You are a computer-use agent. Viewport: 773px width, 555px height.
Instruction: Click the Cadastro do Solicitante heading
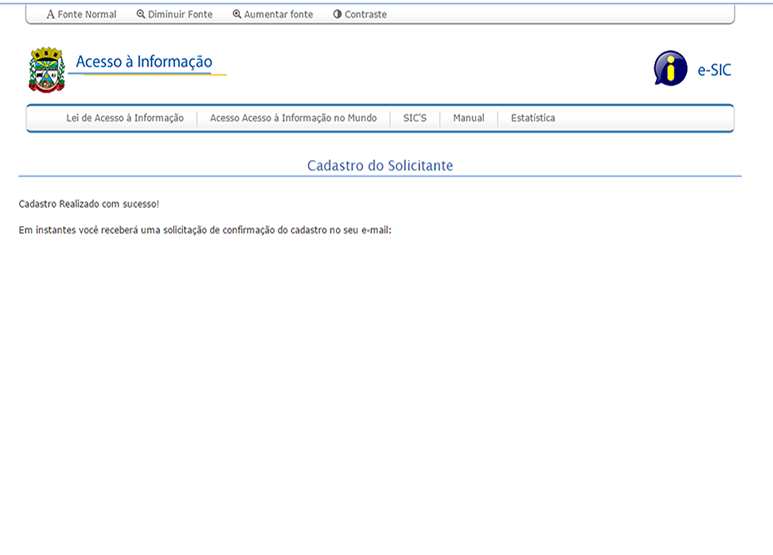pyautogui.click(x=380, y=165)
